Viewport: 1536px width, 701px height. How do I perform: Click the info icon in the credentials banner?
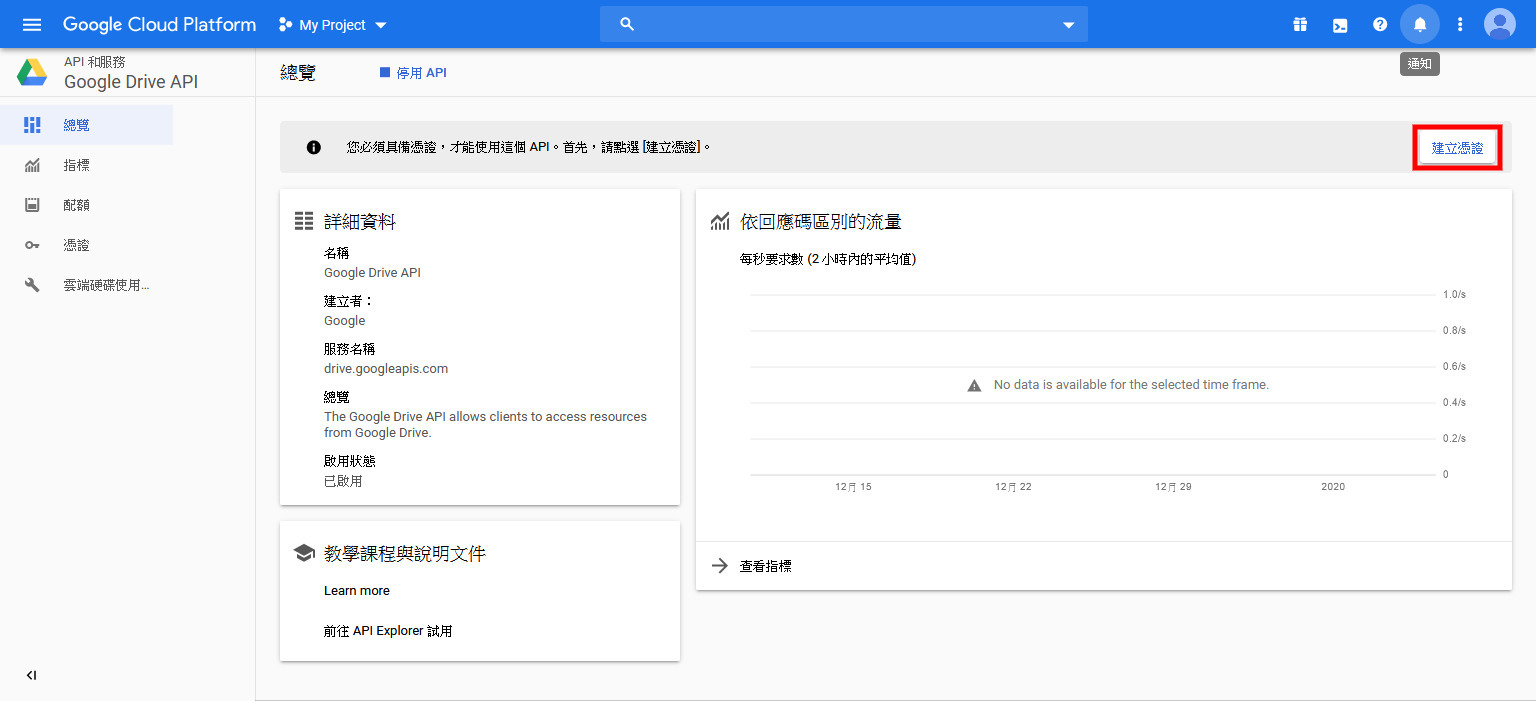314,147
